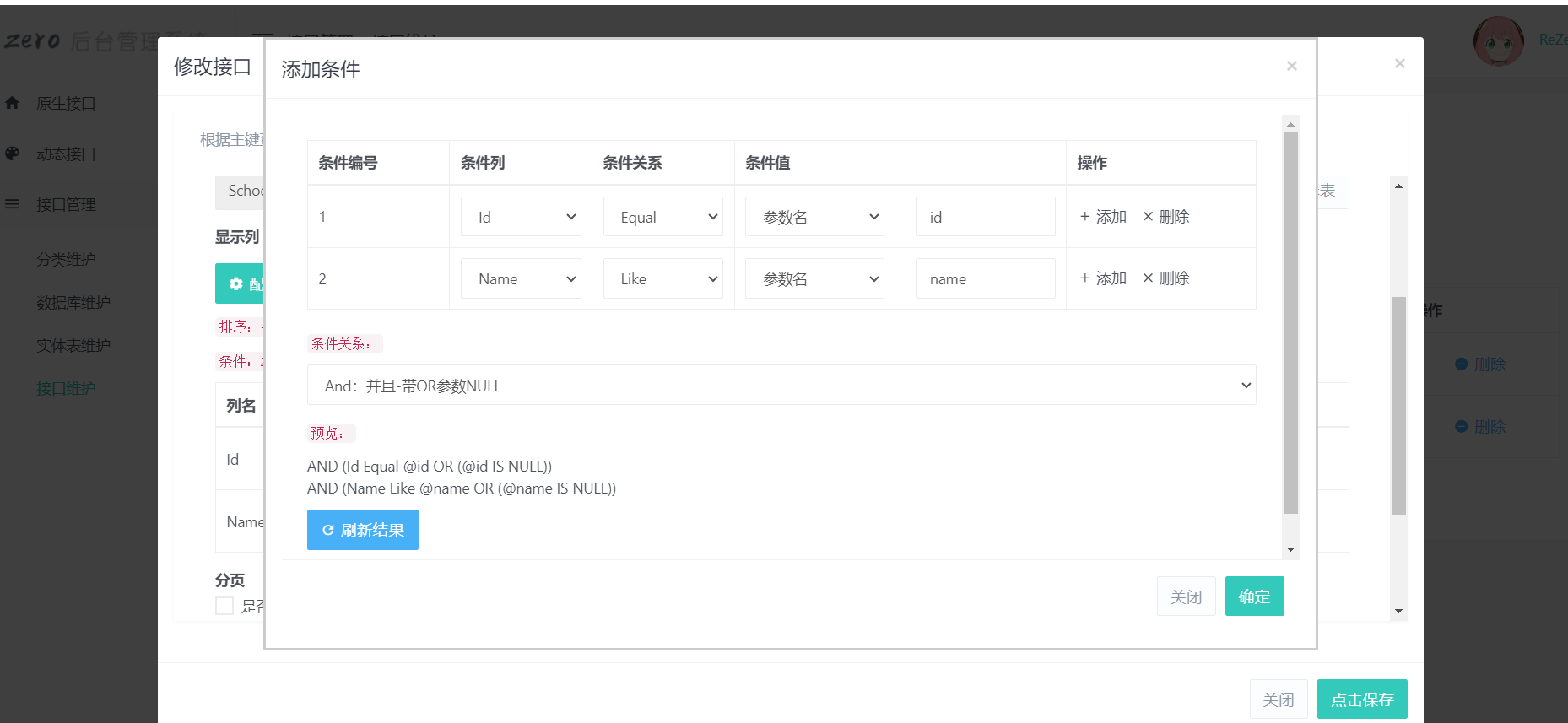This screenshot has height=723, width=1568.
Task: Close the 添加条件 dialog with the X icon
Action: coord(1291,66)
